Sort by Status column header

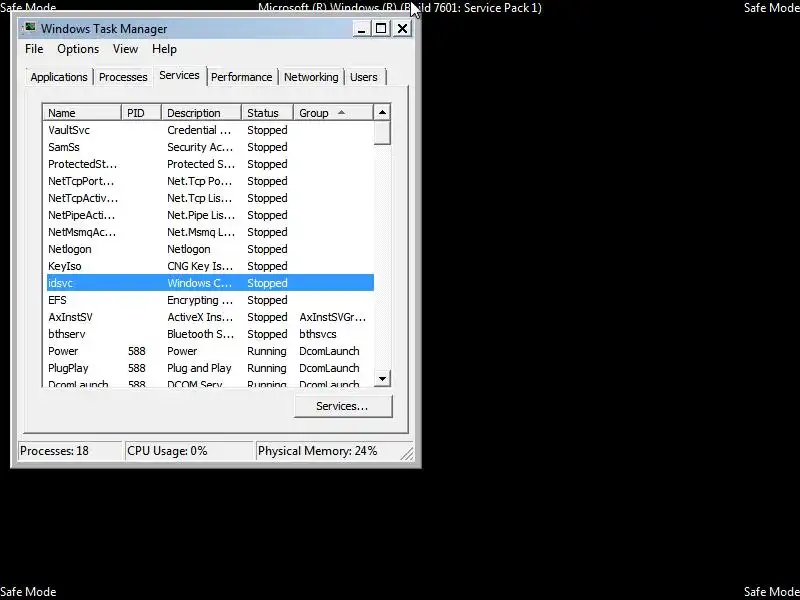pyautogui.click(x=267, y=113)
